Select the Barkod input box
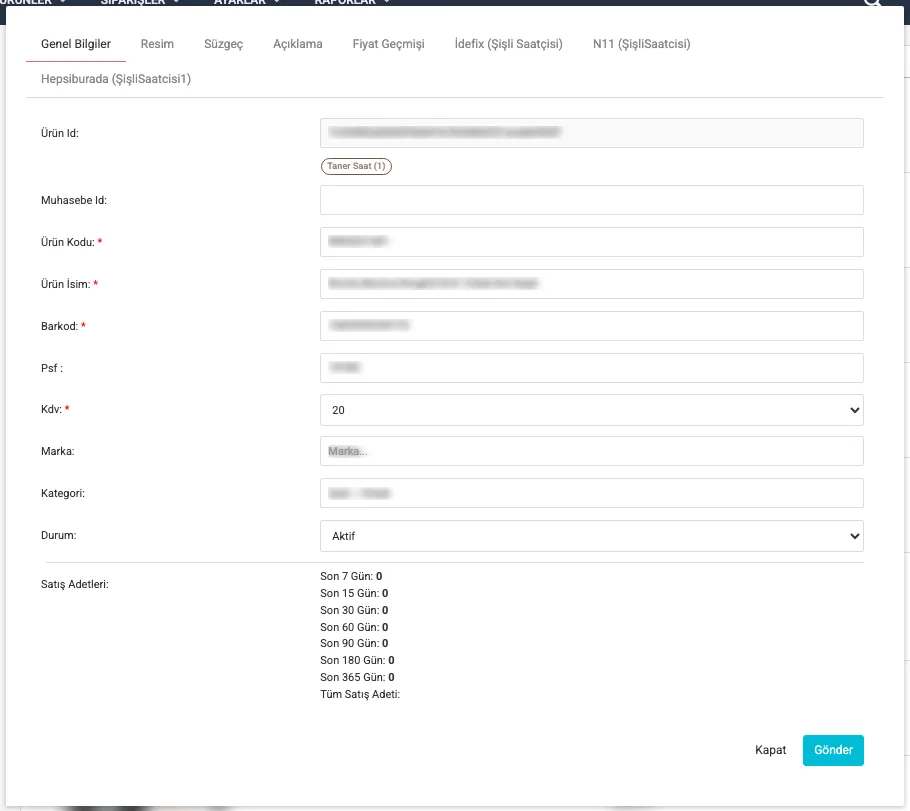The height and width of the screenshot is (811, 910). point(591,326)
